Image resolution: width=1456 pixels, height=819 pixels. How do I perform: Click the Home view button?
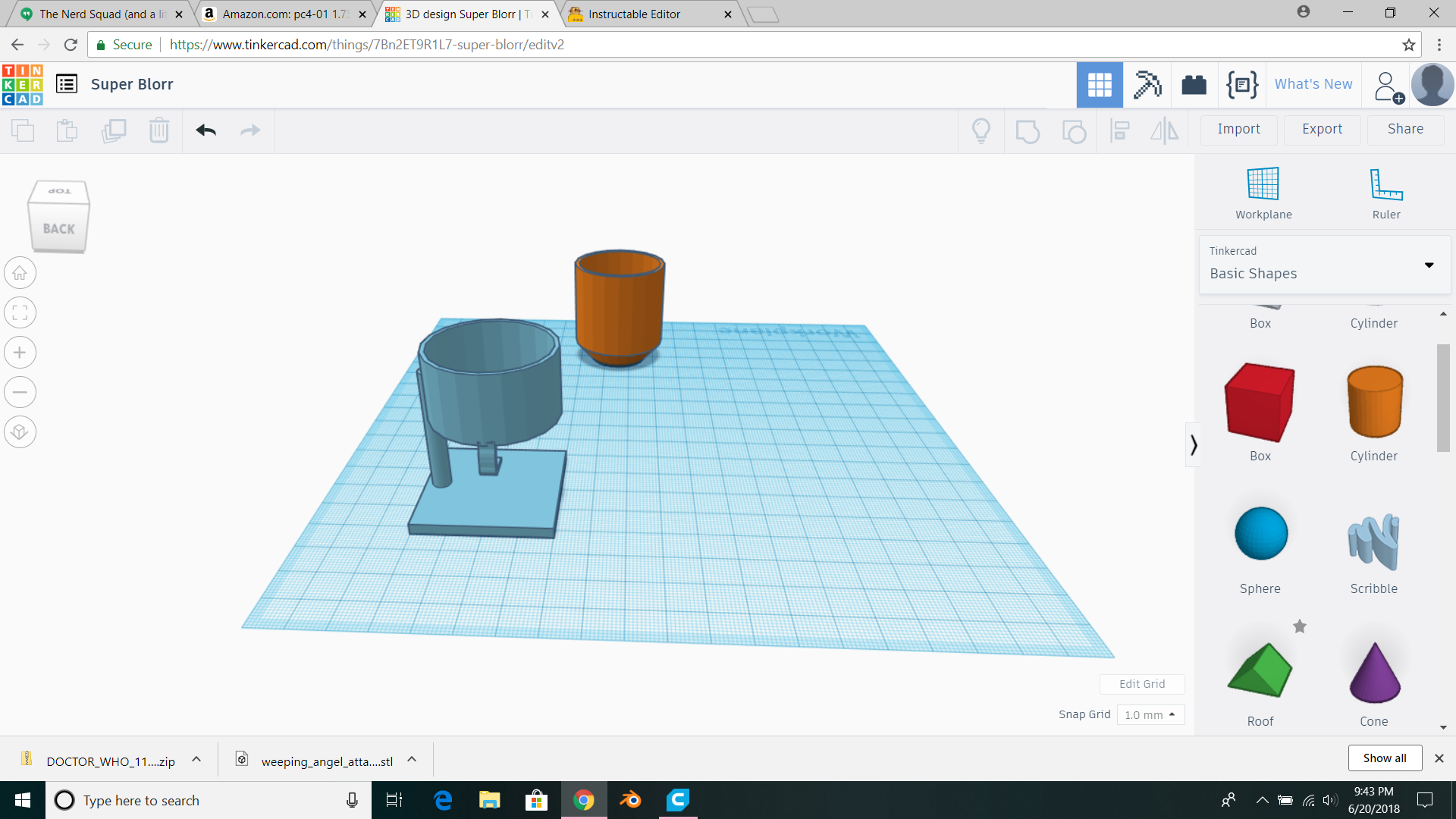point(20,273)
